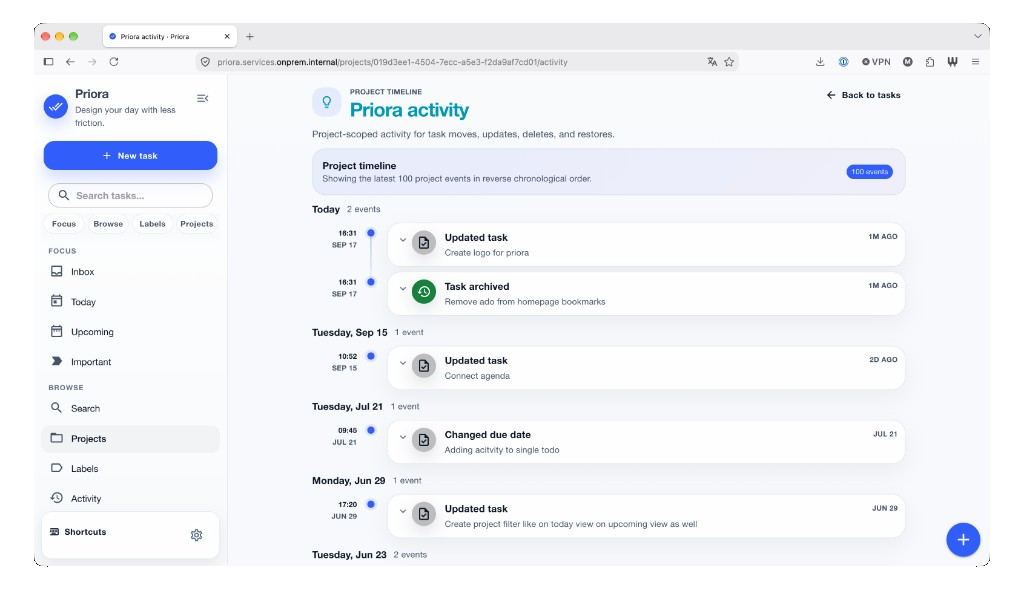Click the 'Tuesday, Jun 23' date heading

pyautogui.click(x=349, y=555)
